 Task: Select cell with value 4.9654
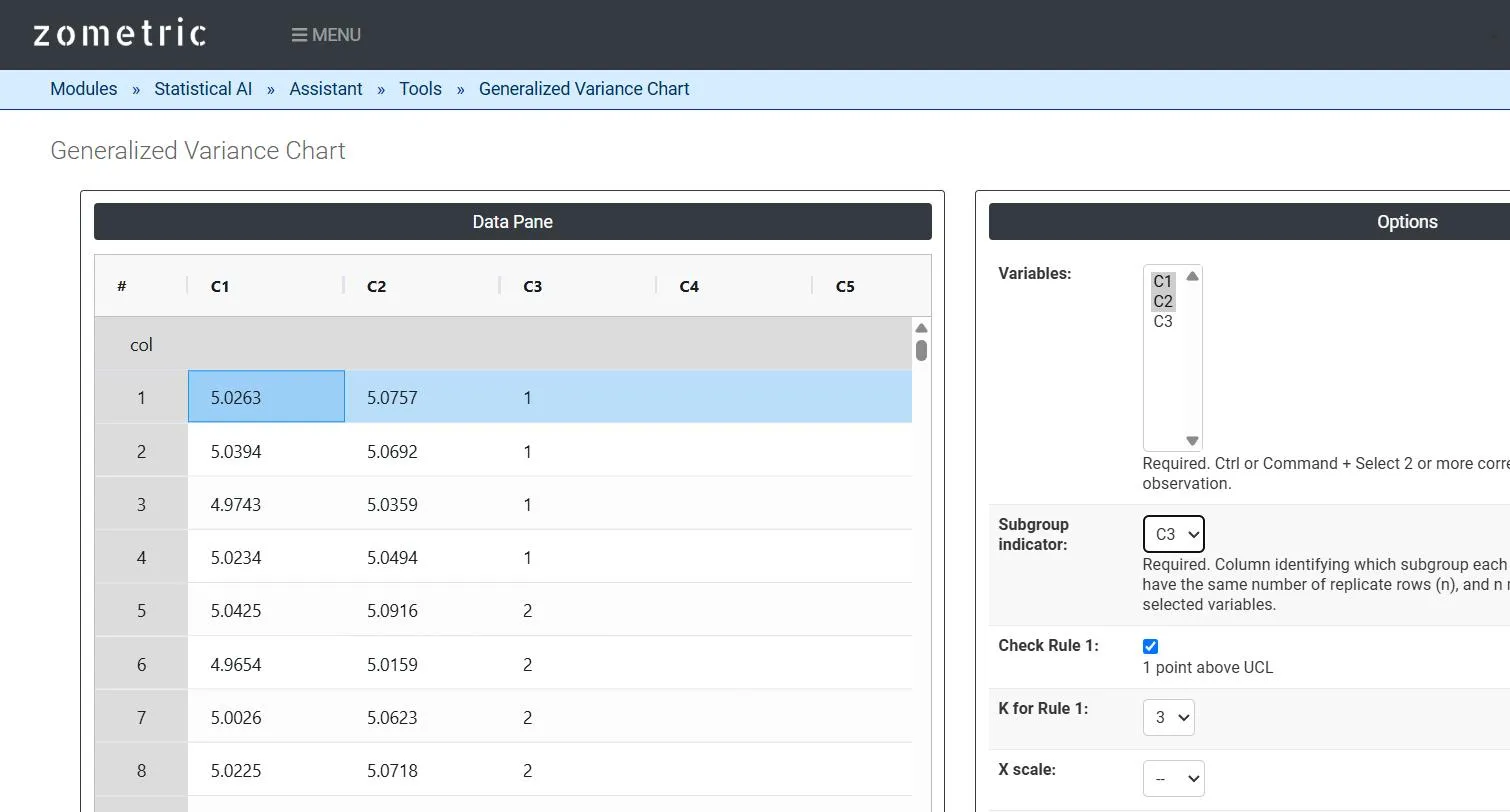266,664
